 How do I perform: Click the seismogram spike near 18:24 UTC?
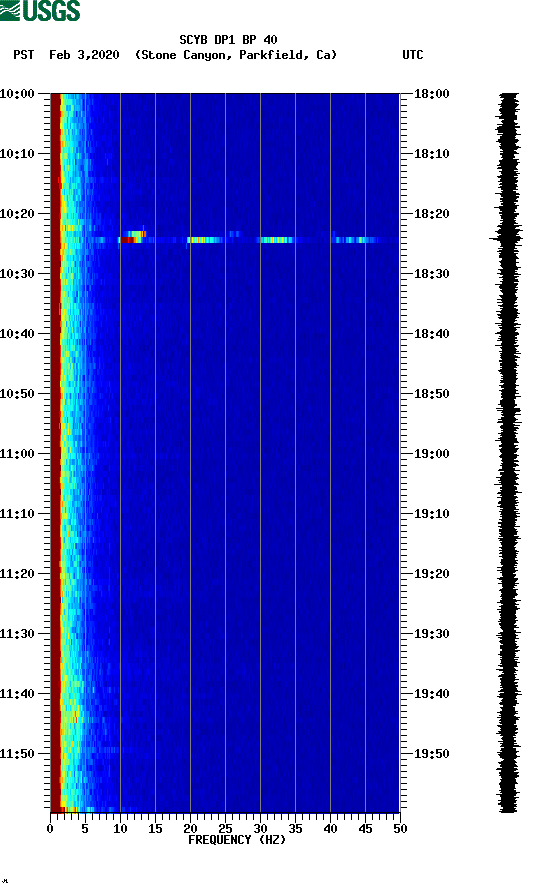[505, 238]
